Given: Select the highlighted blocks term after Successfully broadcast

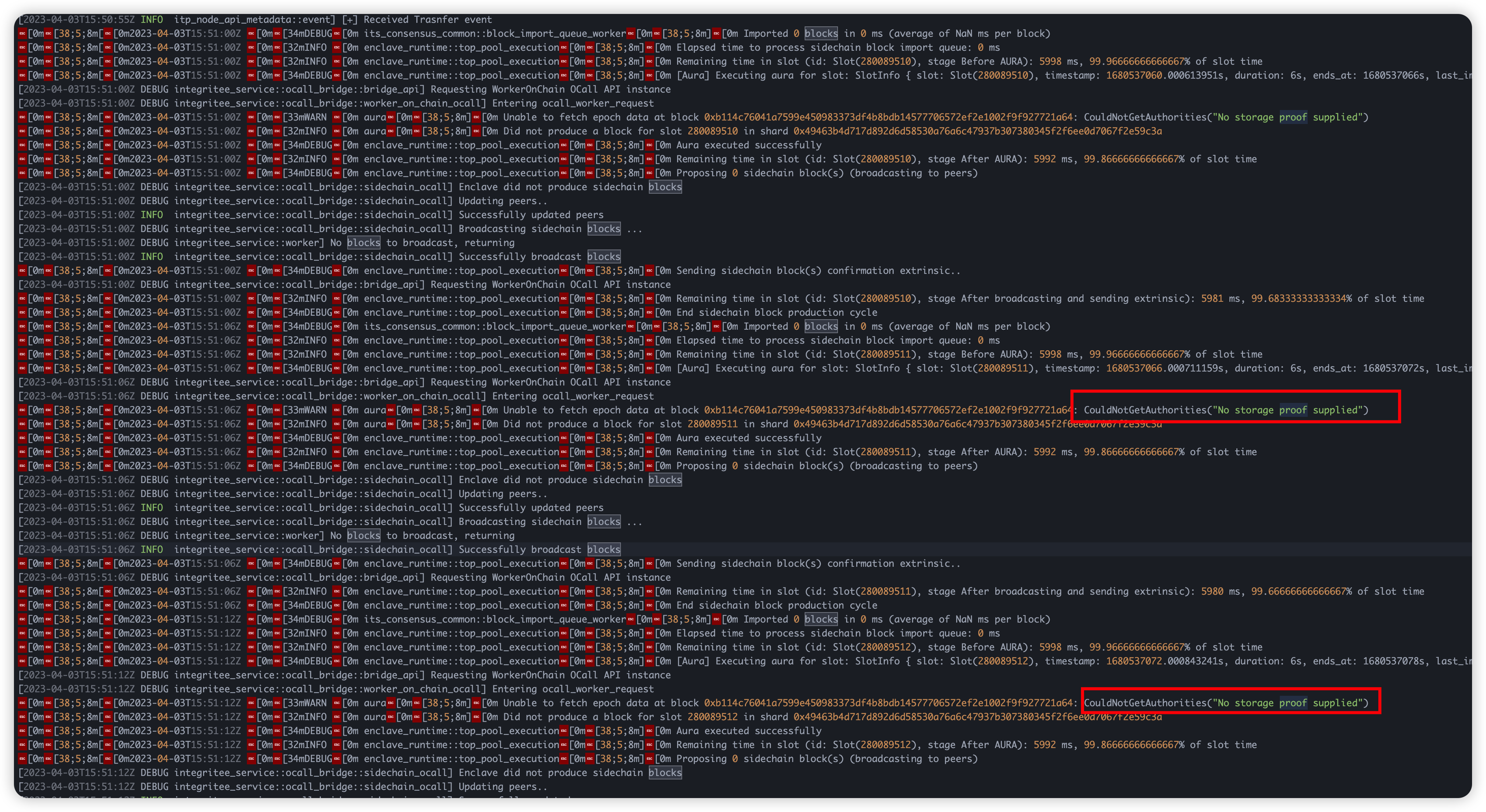Looking at the screenshot, I should coord(604,256).
